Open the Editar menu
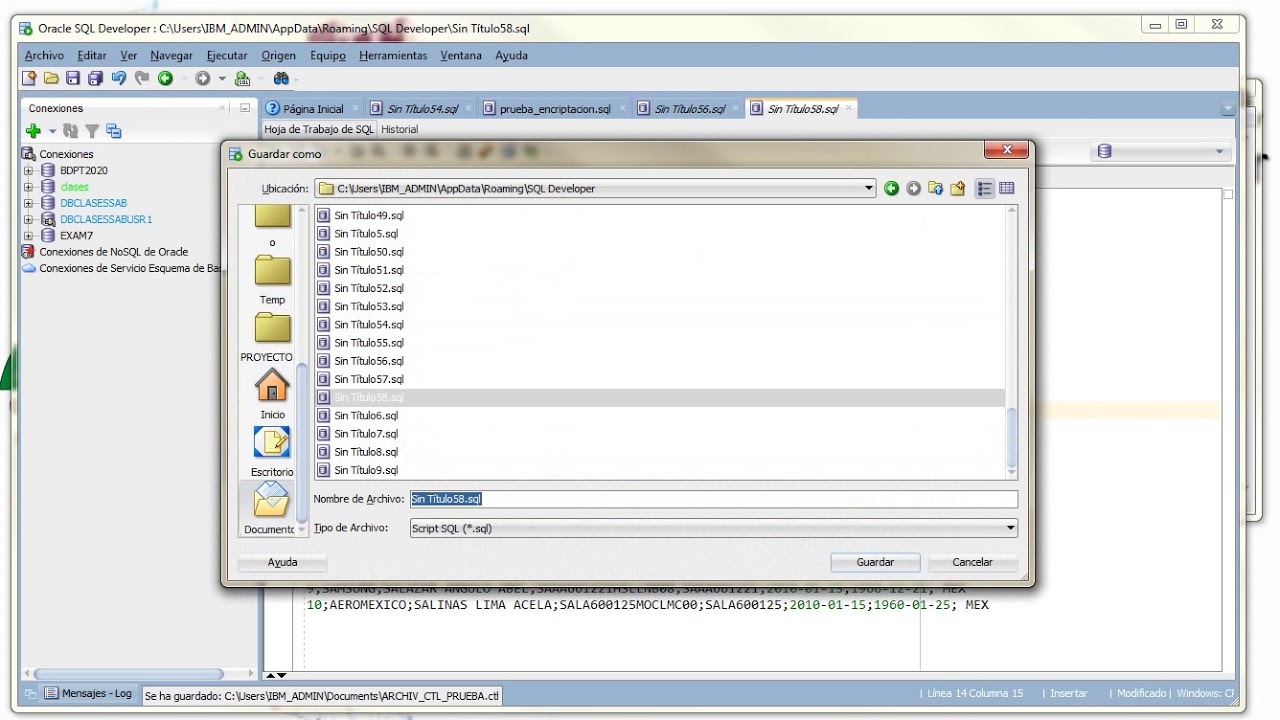The height and width of the screenshot is (720, 1280). 92,56
